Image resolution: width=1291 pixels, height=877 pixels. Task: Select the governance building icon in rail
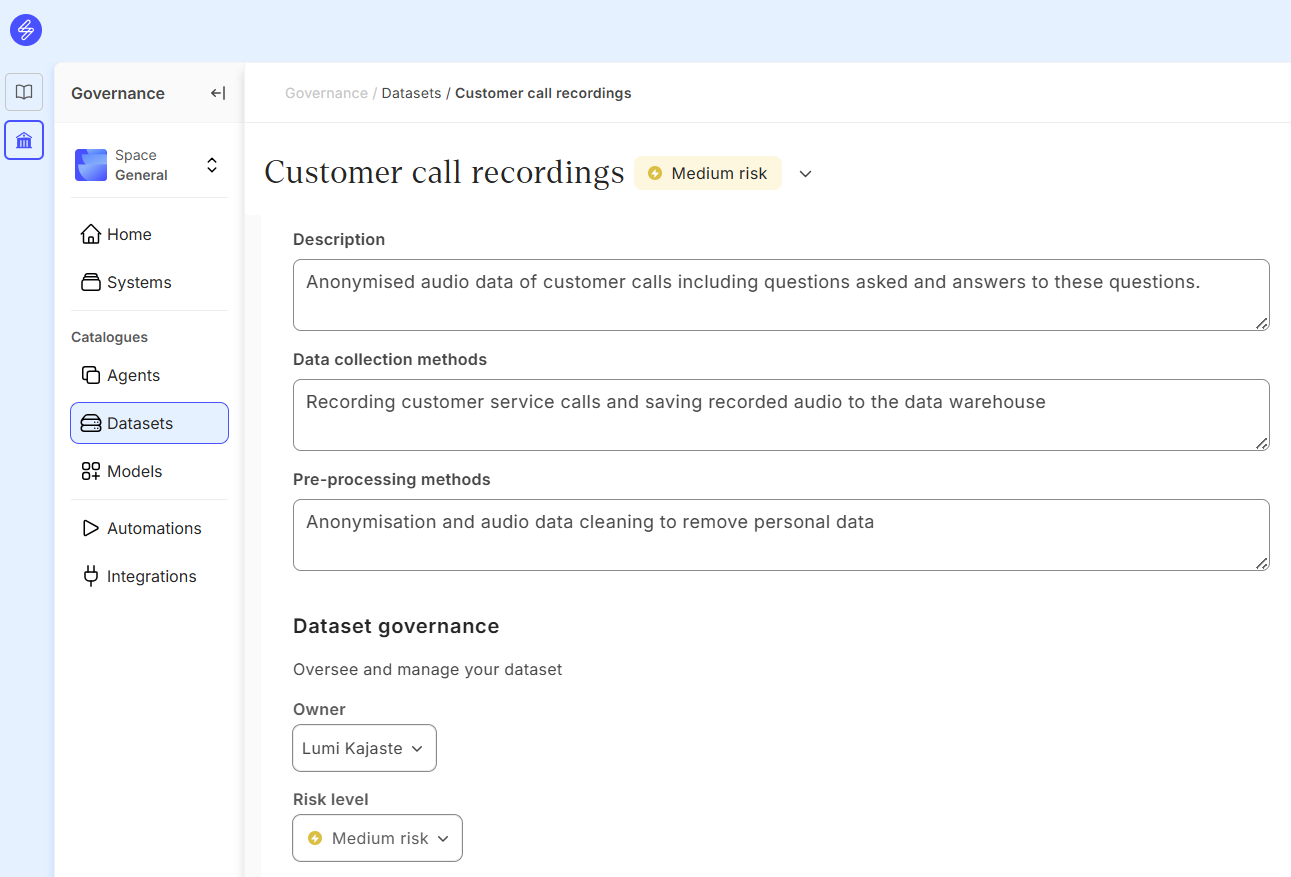(24, 140)
